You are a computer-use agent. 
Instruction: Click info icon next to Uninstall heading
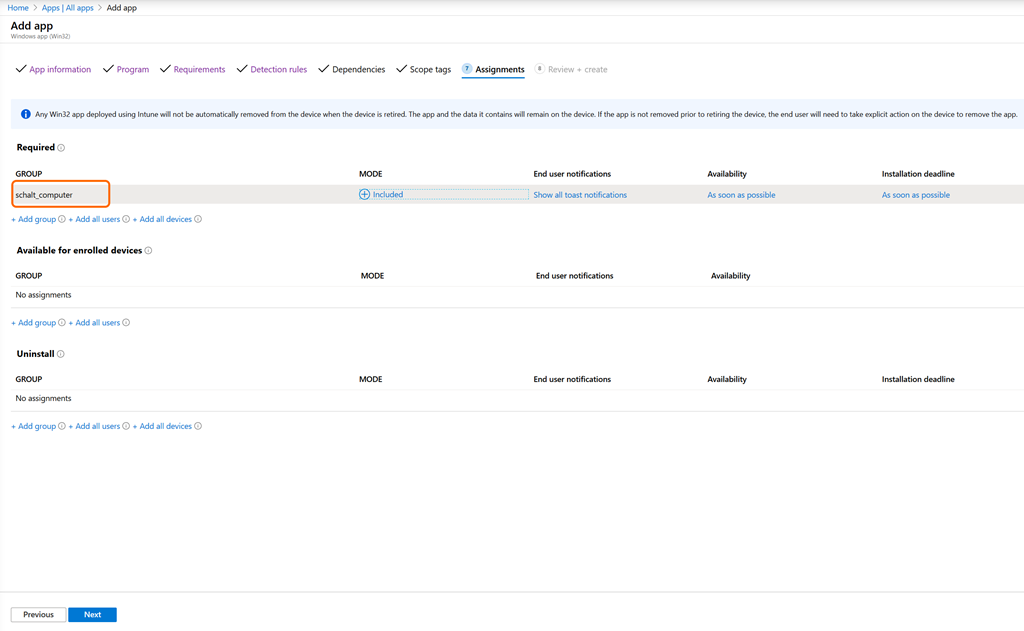pos(61,354)
